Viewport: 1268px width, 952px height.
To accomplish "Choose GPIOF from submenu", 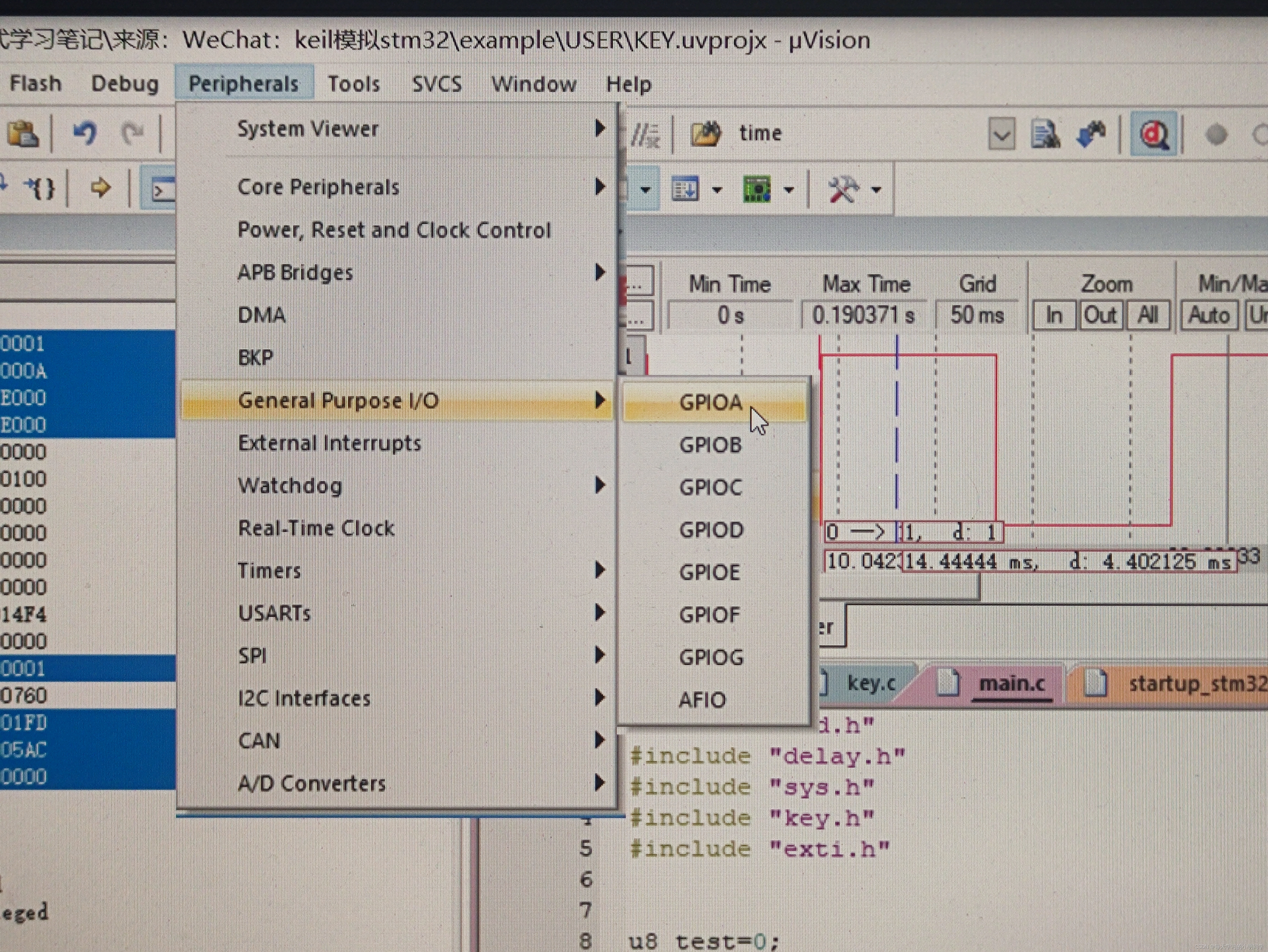I will 714,614.
